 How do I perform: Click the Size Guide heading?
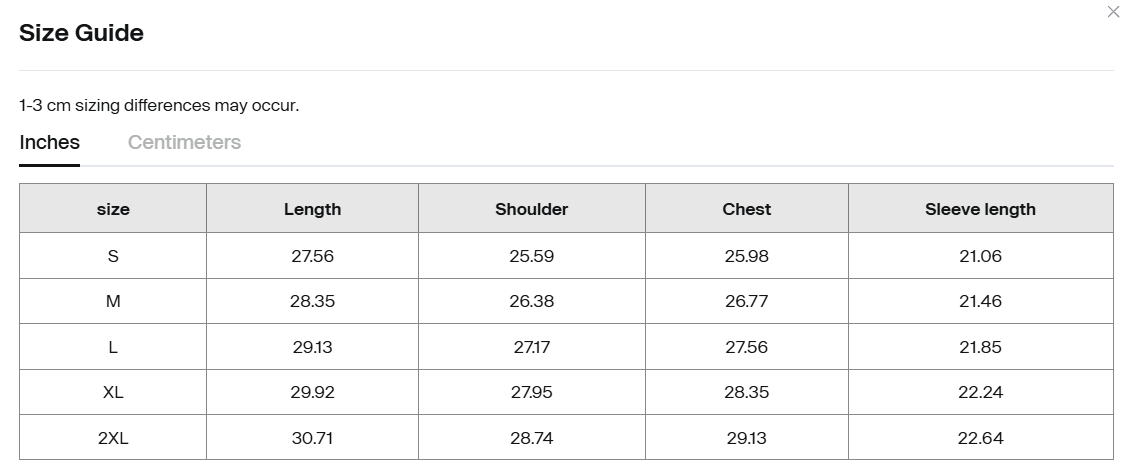[x=81, y=33]
